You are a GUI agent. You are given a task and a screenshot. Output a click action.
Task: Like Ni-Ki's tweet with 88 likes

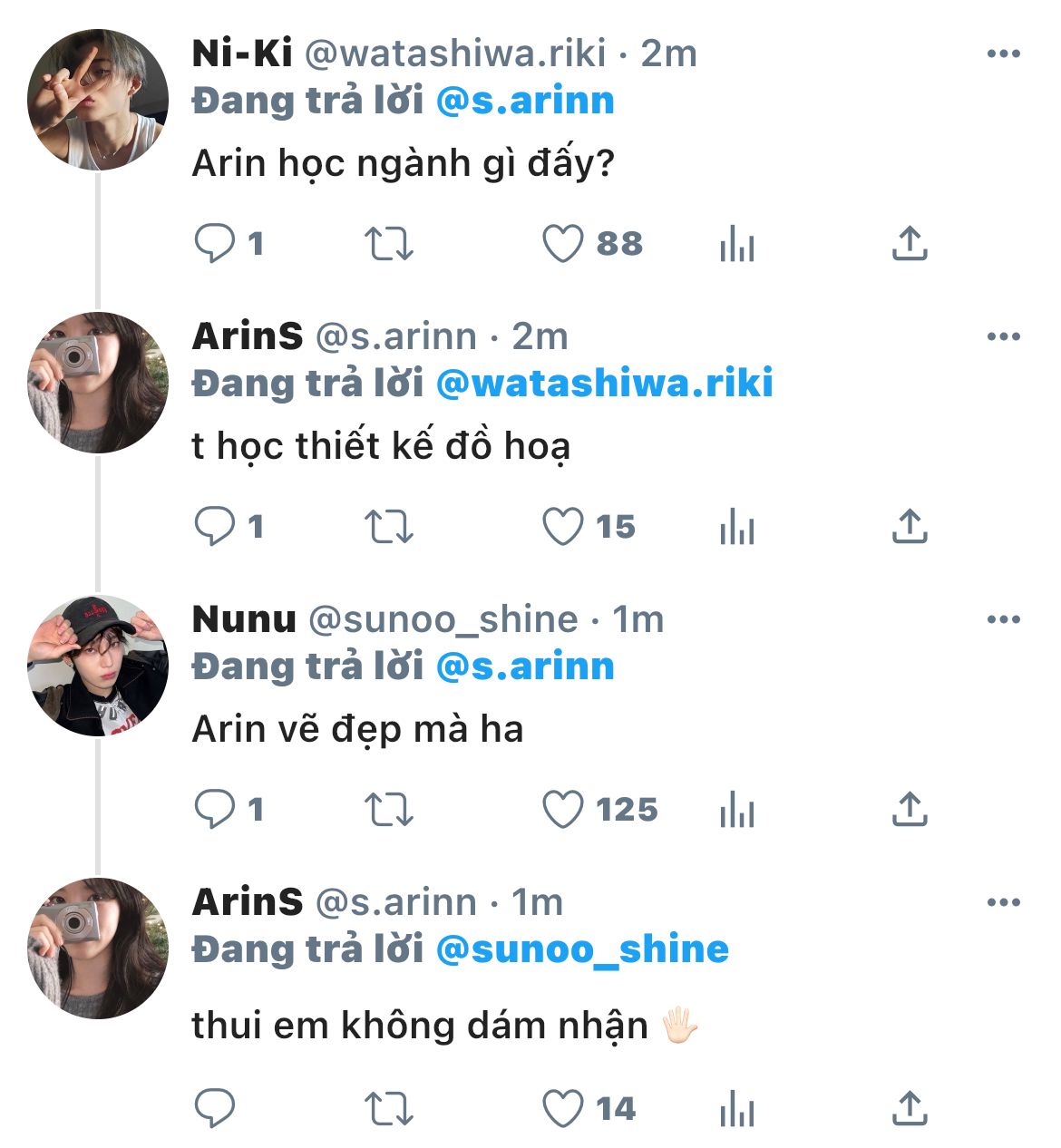562,243
